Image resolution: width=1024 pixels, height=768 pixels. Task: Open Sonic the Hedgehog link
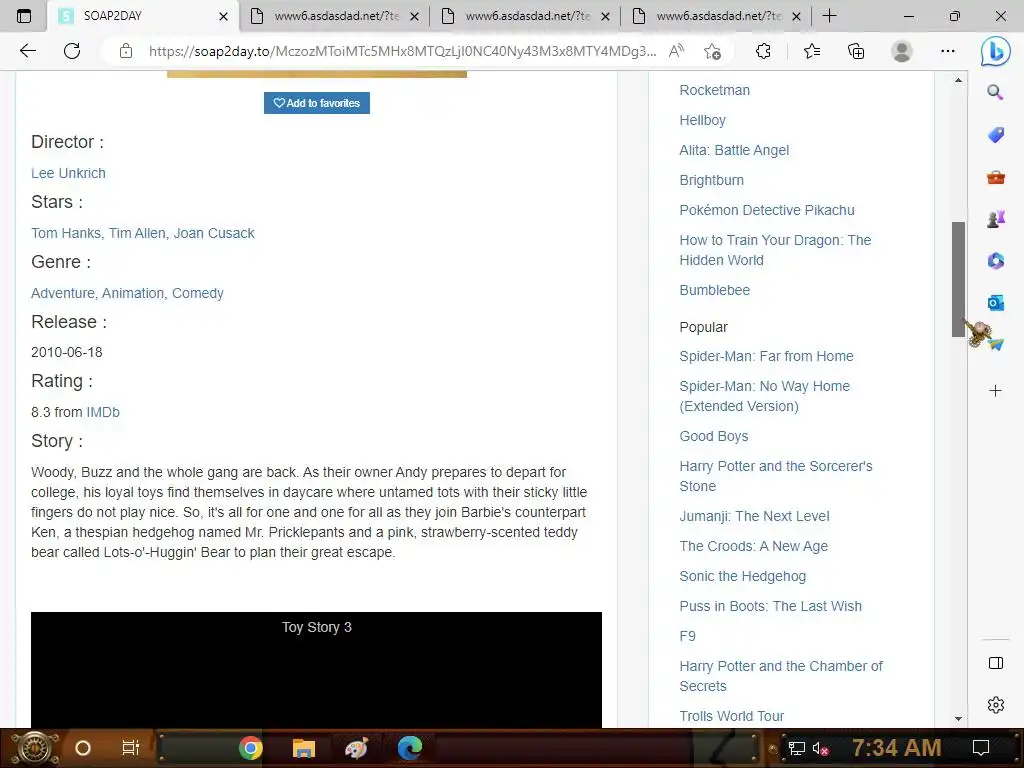pyautogui.click(x=743, y=576)
